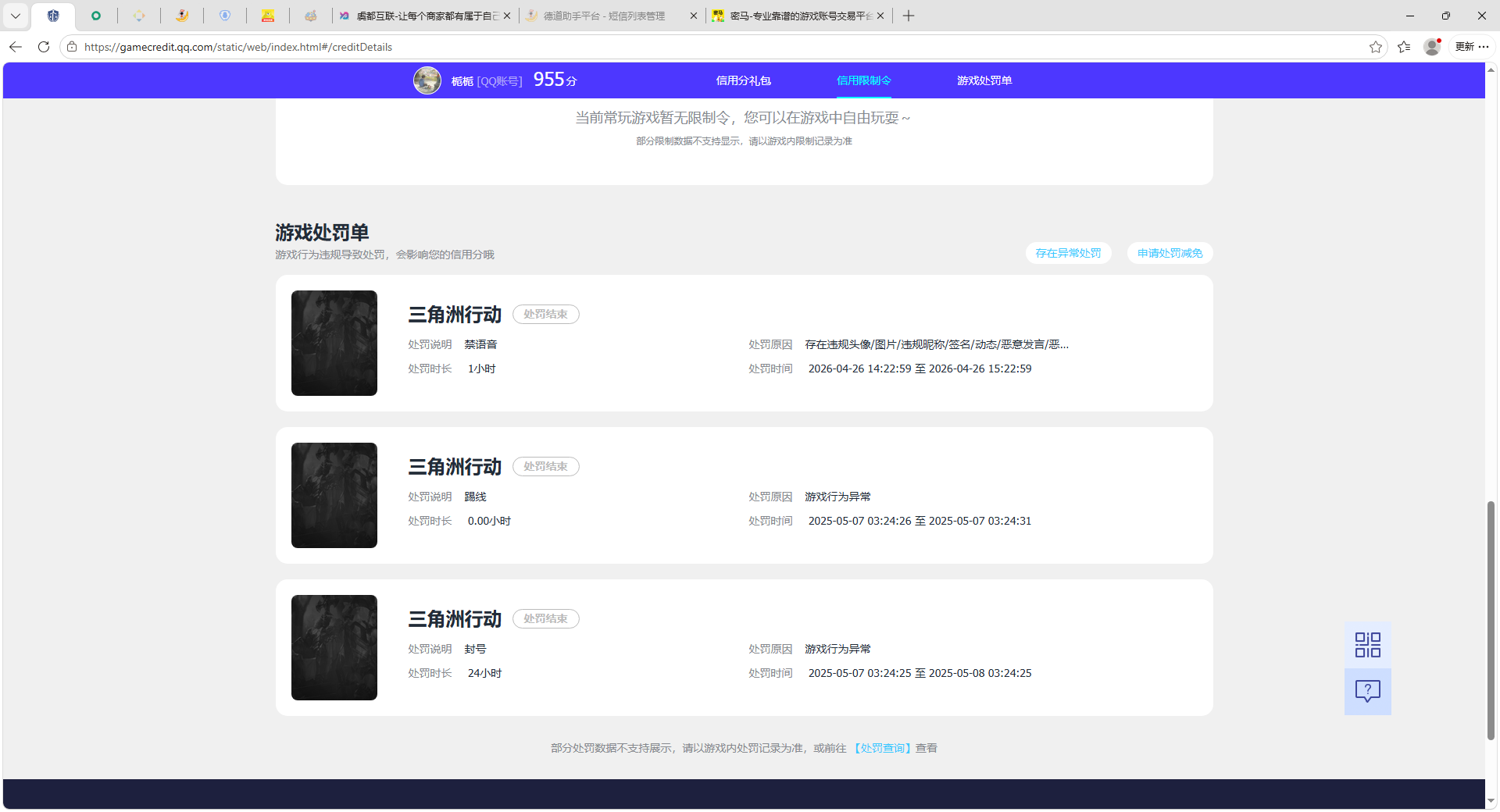Show the QR code floating icon
1500x812 pixels.
coord(1368,645)
